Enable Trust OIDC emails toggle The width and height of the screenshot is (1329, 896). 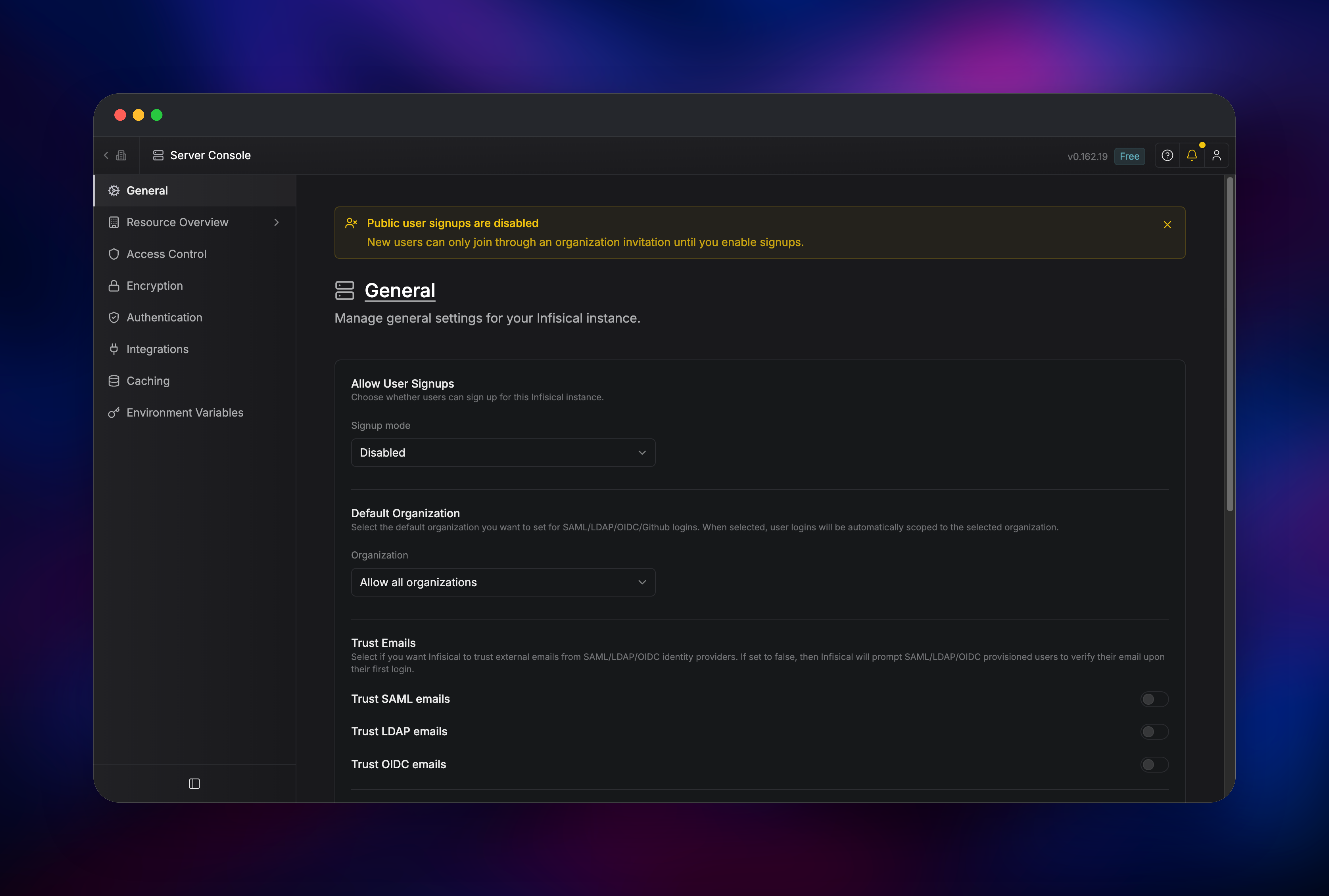pyautogui.click(x=1155, y=765)
